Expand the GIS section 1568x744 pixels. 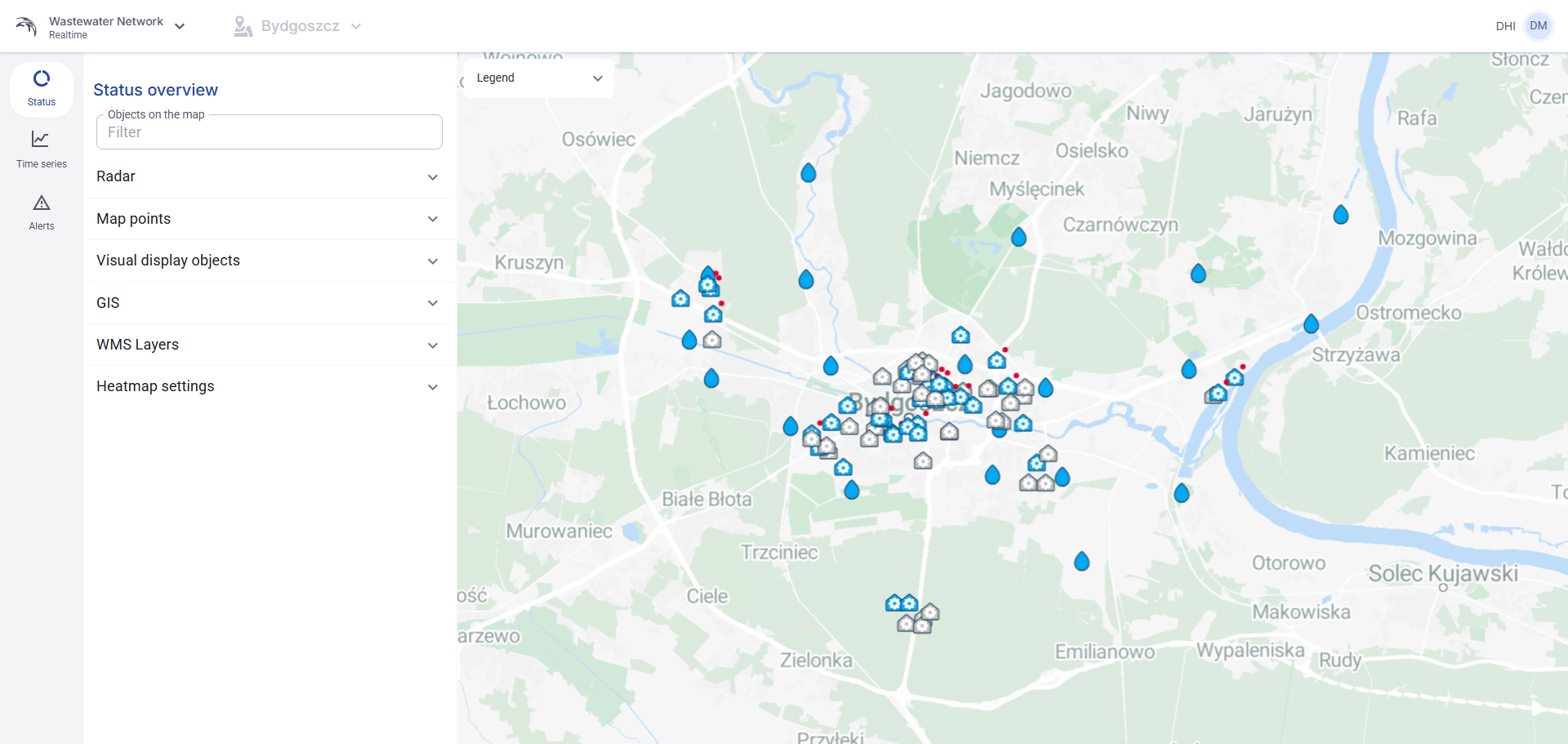[269, 303]
